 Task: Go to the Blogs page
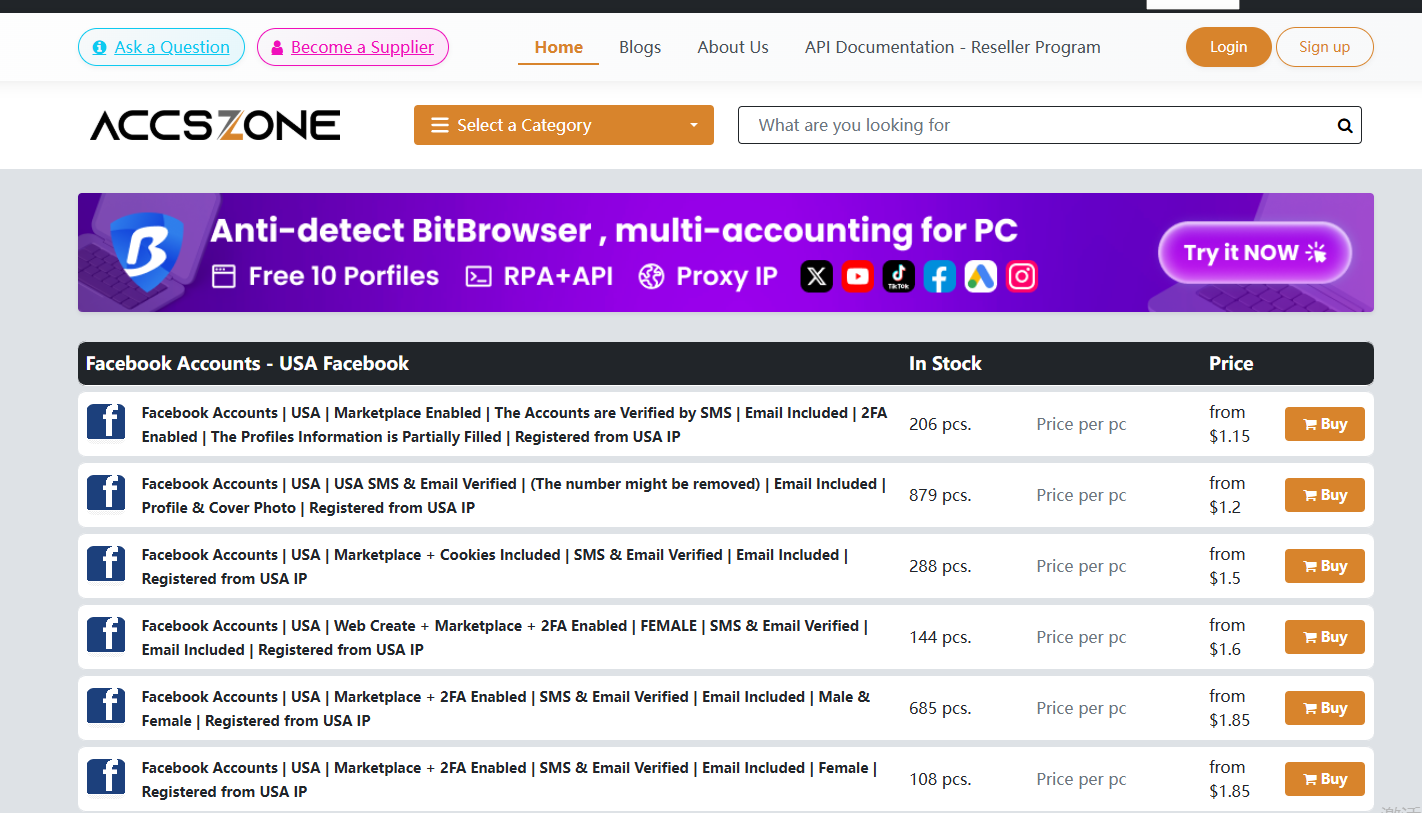tap(640, 47)
